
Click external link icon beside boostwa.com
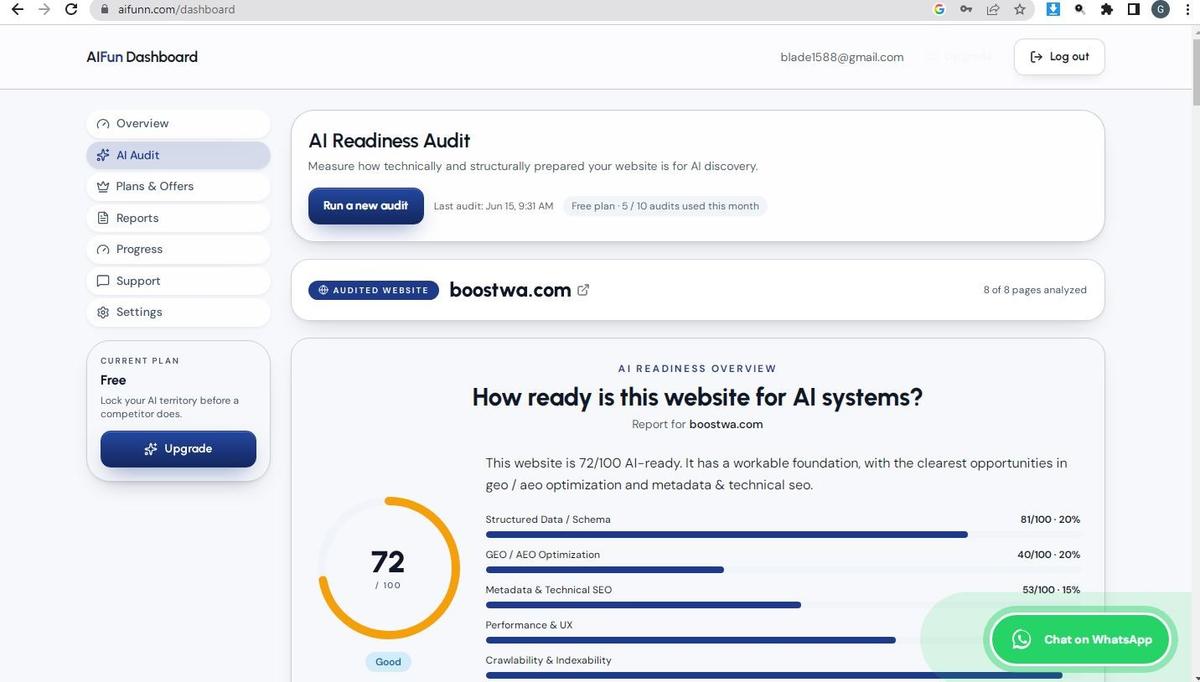(x=583, y=290)
